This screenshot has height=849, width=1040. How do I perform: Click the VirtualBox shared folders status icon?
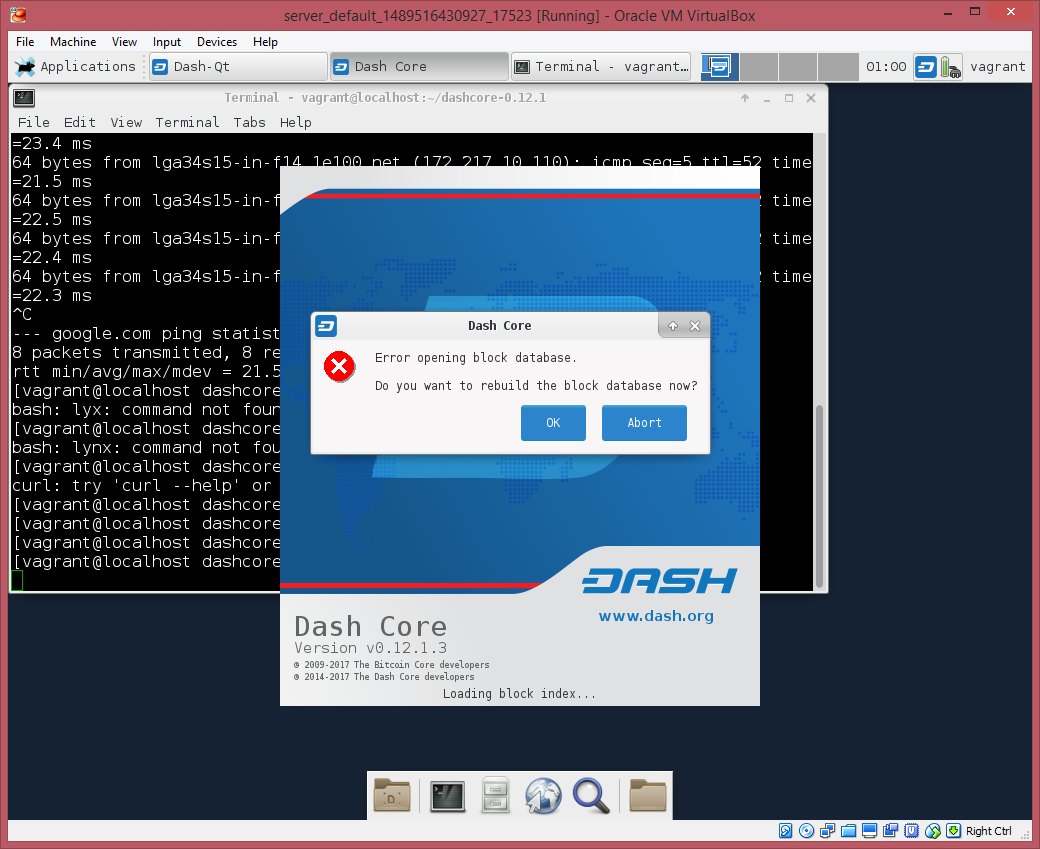pyautogui.click(x=848, y=831)
